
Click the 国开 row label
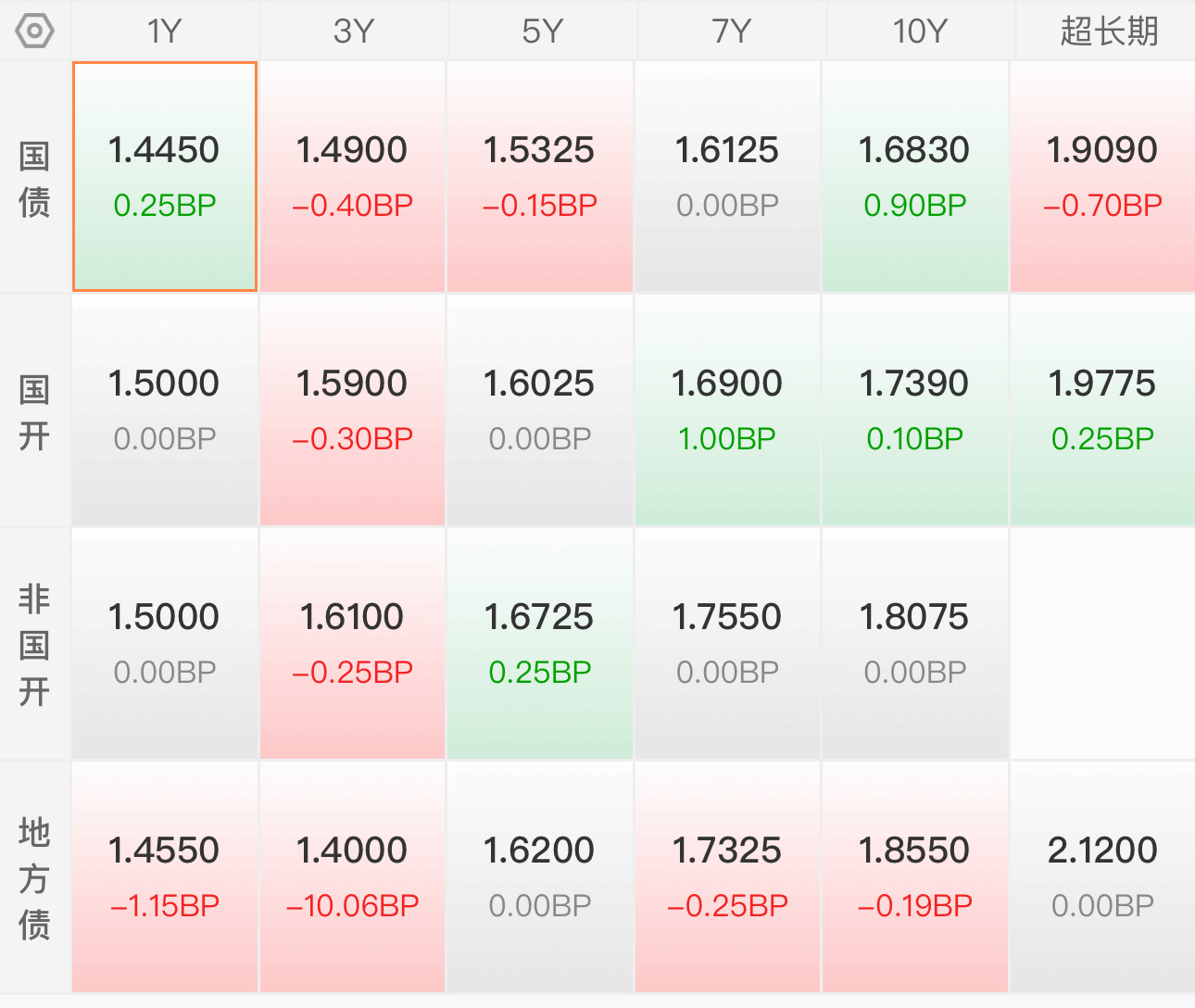35,412
